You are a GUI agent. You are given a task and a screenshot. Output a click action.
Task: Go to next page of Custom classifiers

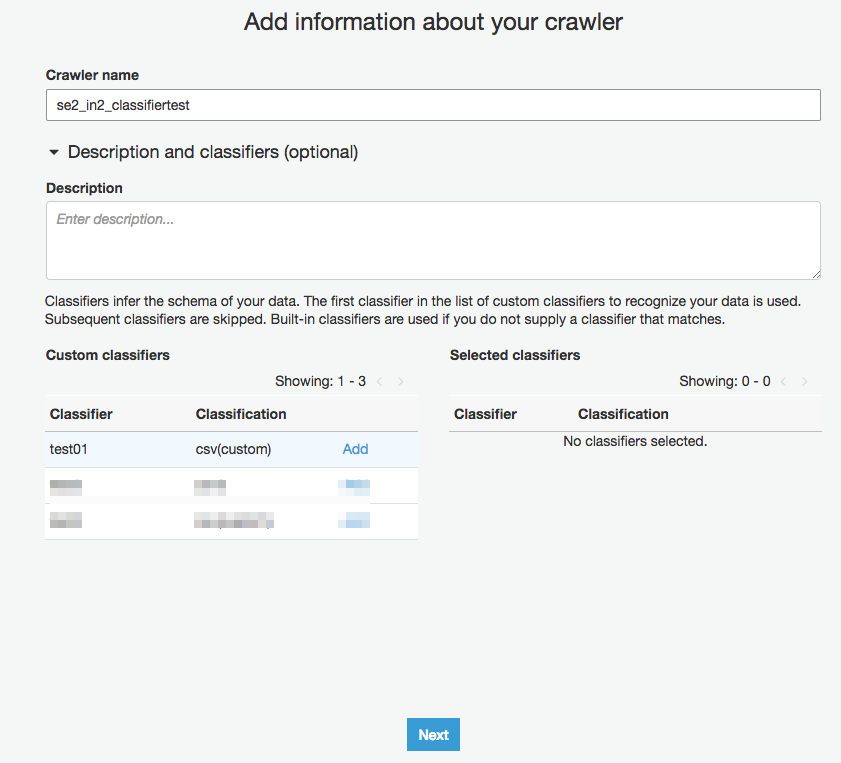[400, 382]
